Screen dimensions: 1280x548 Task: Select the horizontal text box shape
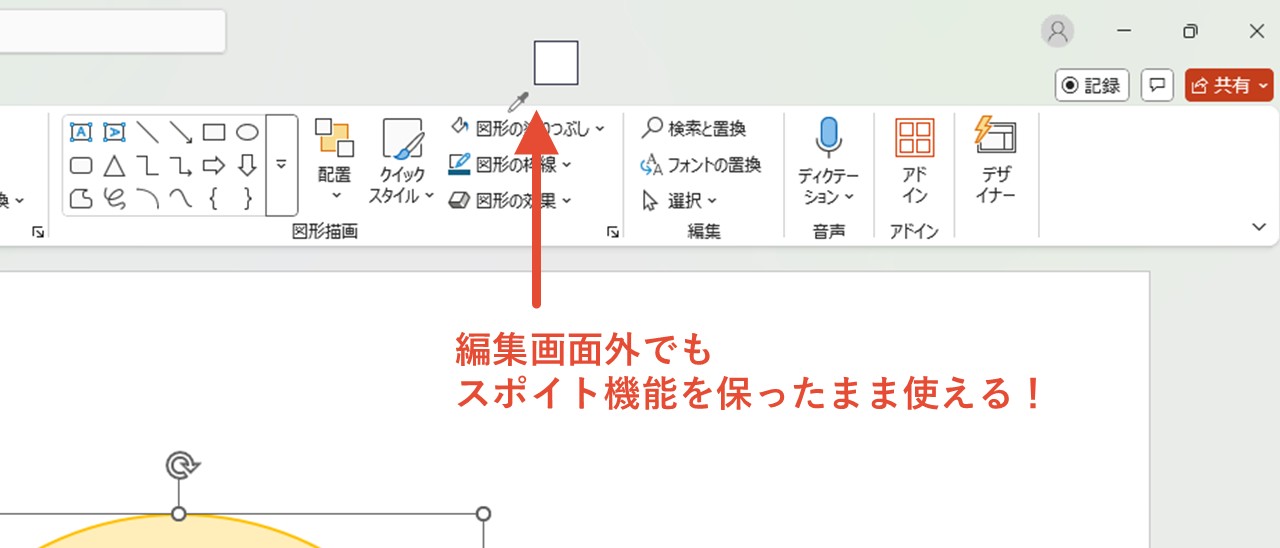pos(81,132)
